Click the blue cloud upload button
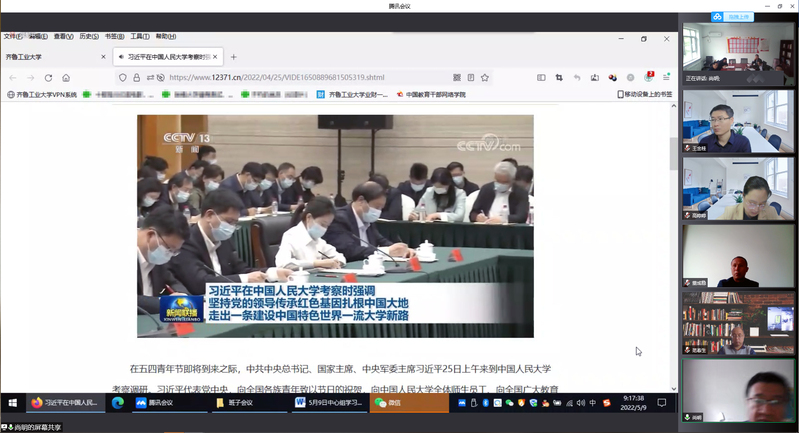The width and height of the screenshot is (799, 433). [732, 17]
